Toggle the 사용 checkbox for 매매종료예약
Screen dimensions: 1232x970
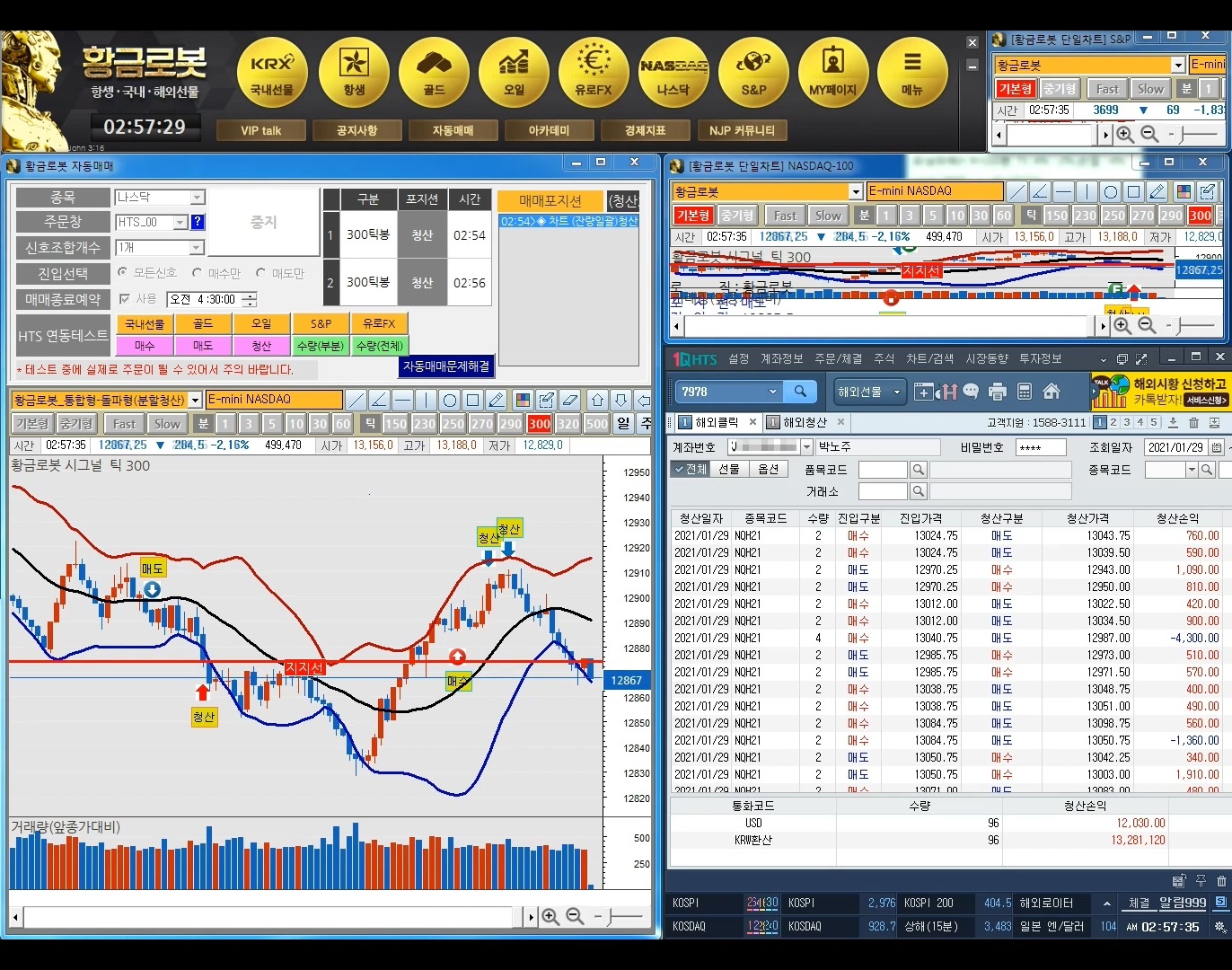click(x=125, y=299)
